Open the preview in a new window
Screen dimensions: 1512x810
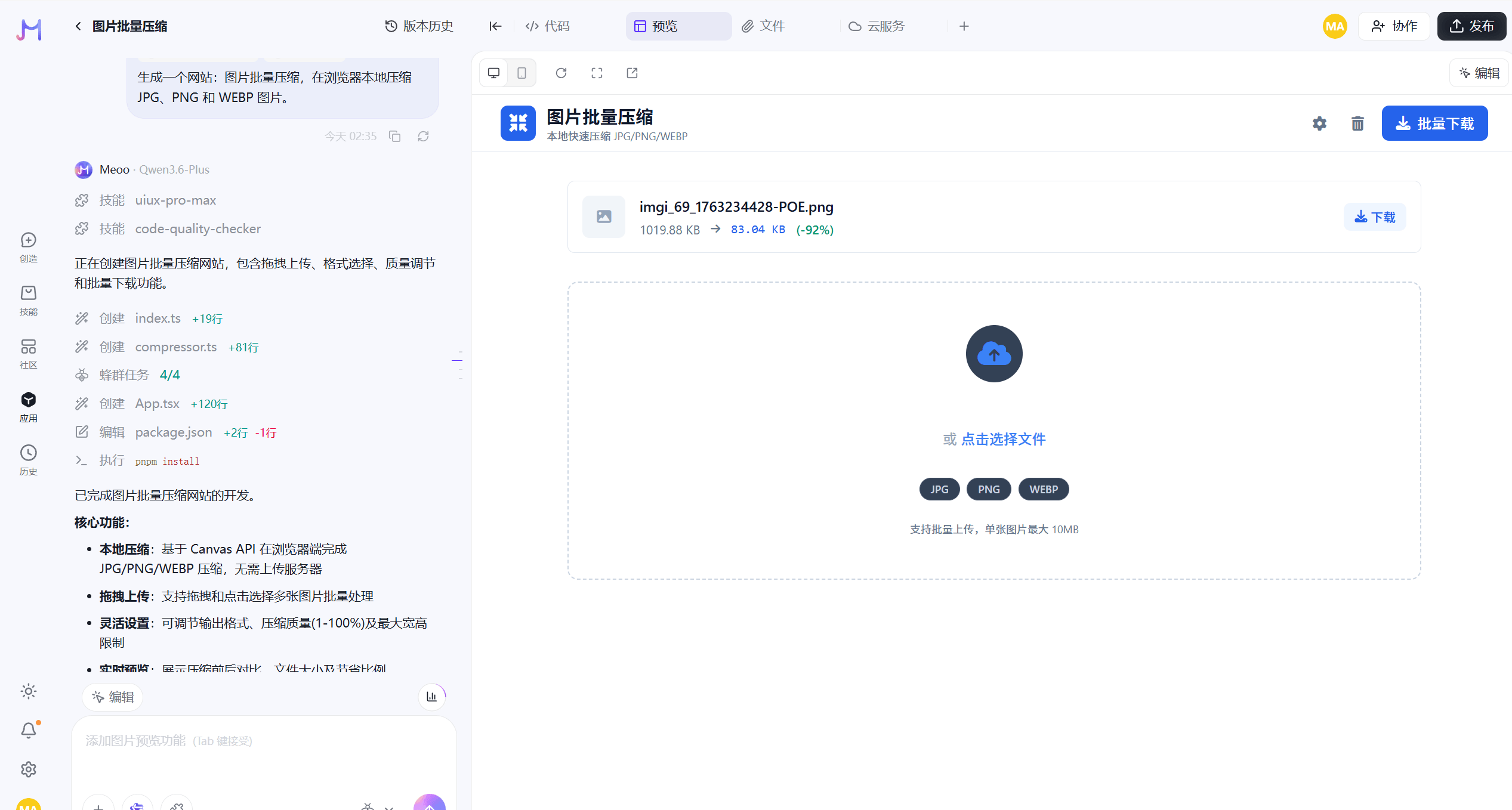(632, 73)
